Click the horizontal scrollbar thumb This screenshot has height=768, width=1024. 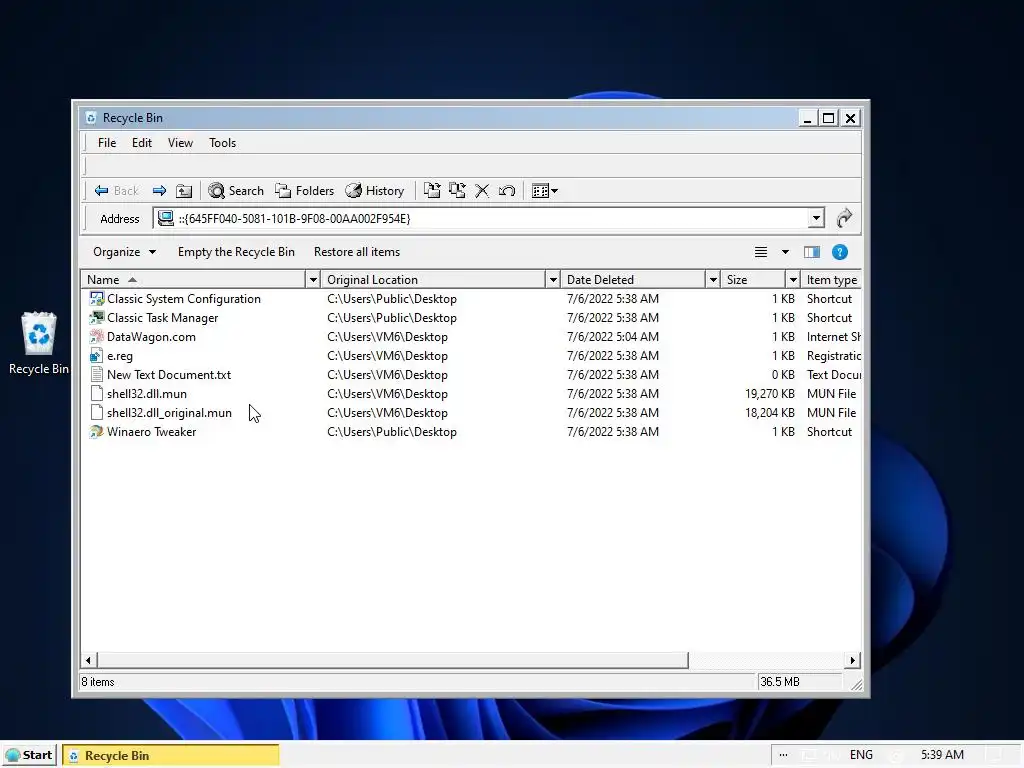click(392, 660)
